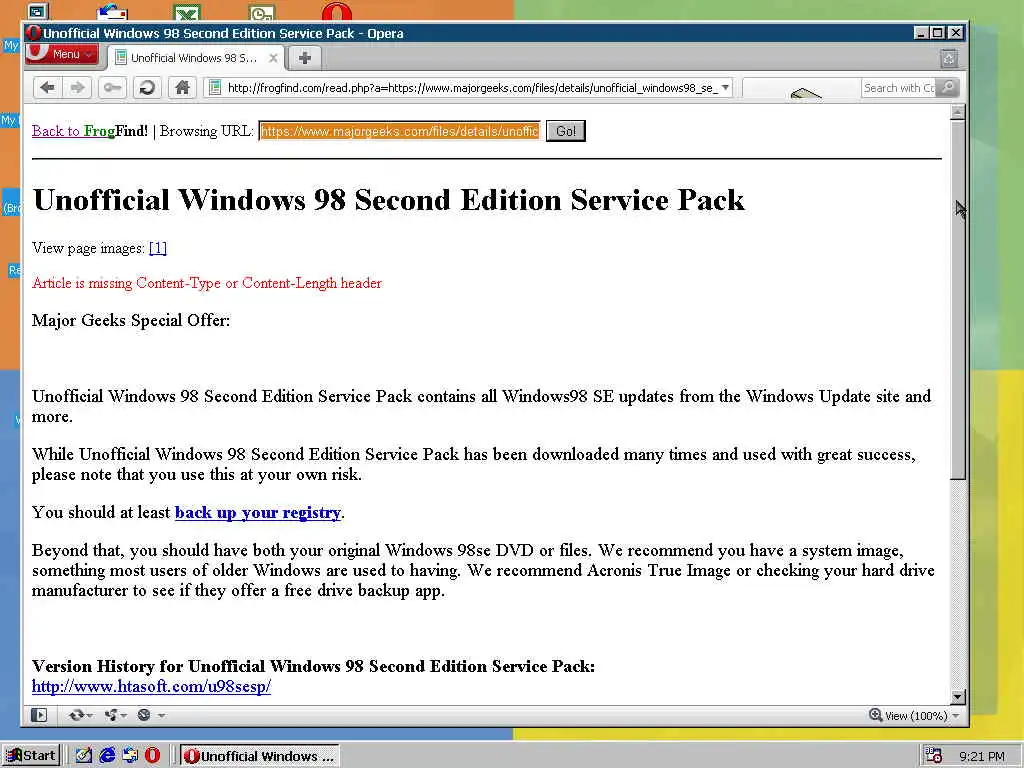Image resolution: width=1024 pixels, height=768 pixels.
Task: Click the red 'Article is missing Content-Type' text
Action: pos(207,283)
